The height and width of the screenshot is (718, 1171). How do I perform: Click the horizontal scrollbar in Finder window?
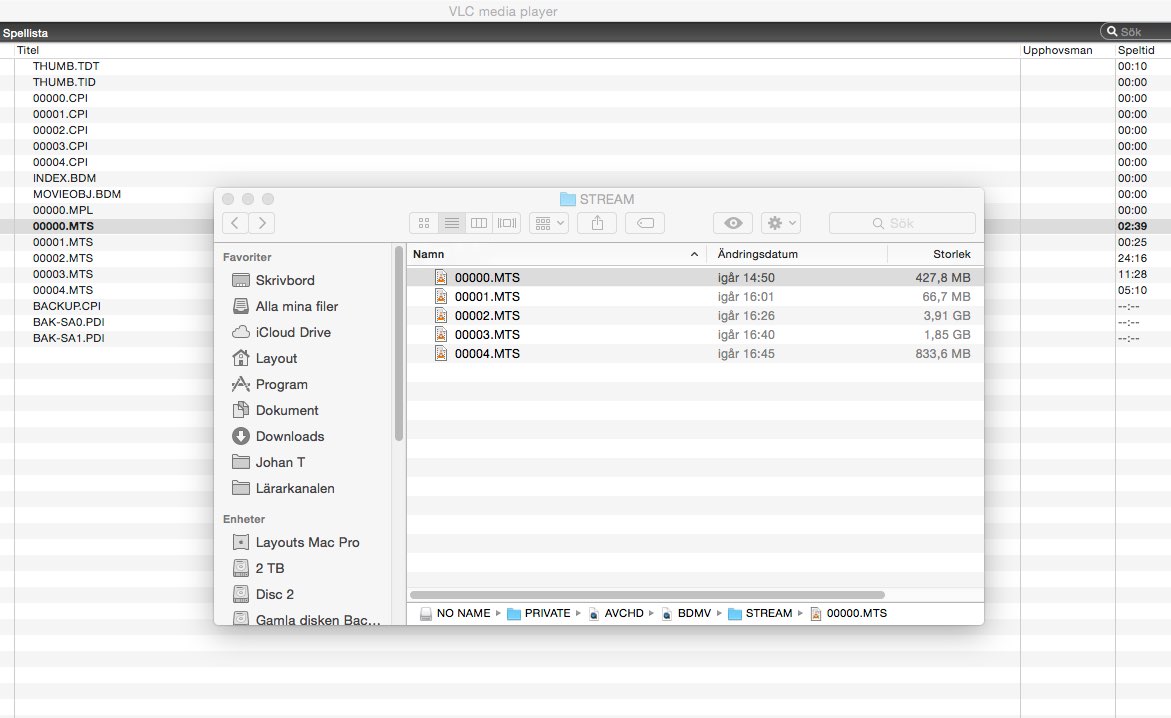coord(647,595)
